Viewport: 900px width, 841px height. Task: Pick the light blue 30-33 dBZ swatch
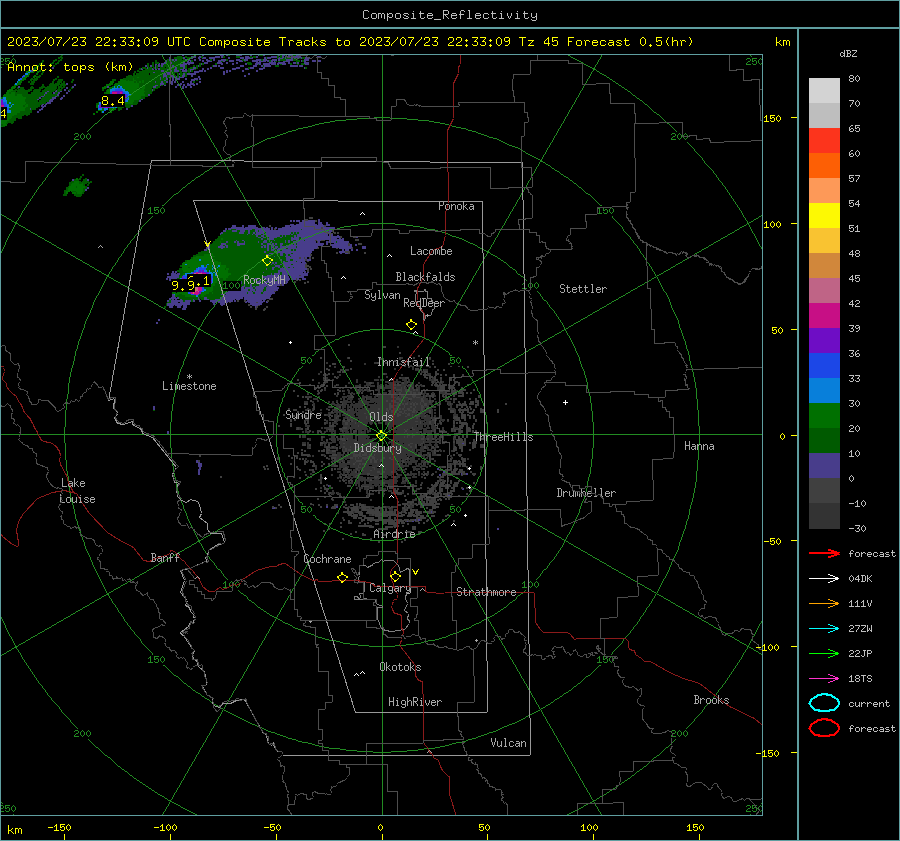point(824,391)
